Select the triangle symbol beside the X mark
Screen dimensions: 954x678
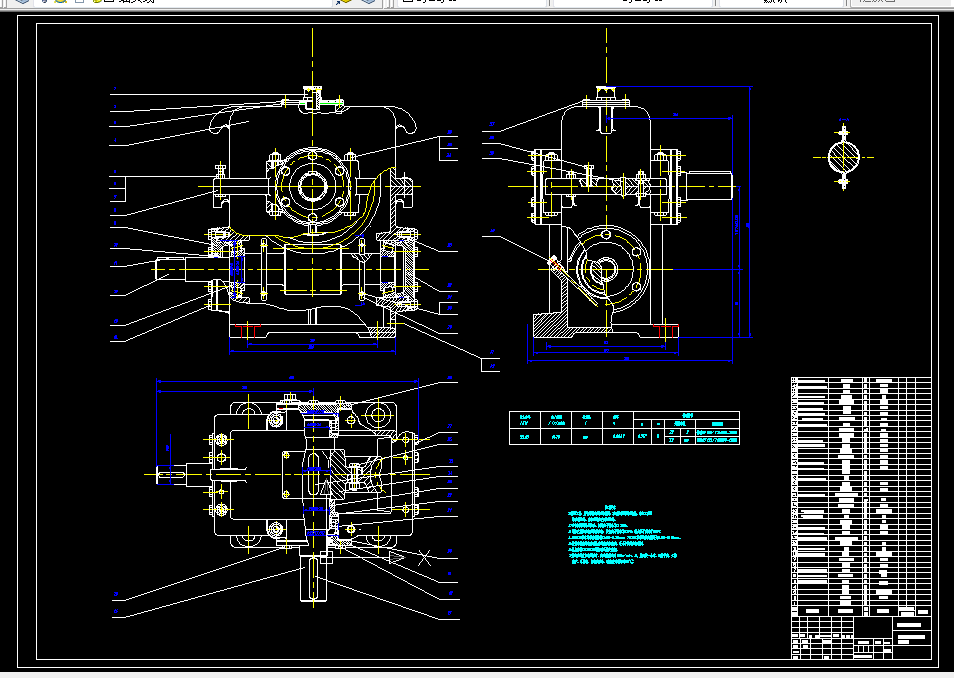pyautogui.click(x=397, y=556)
